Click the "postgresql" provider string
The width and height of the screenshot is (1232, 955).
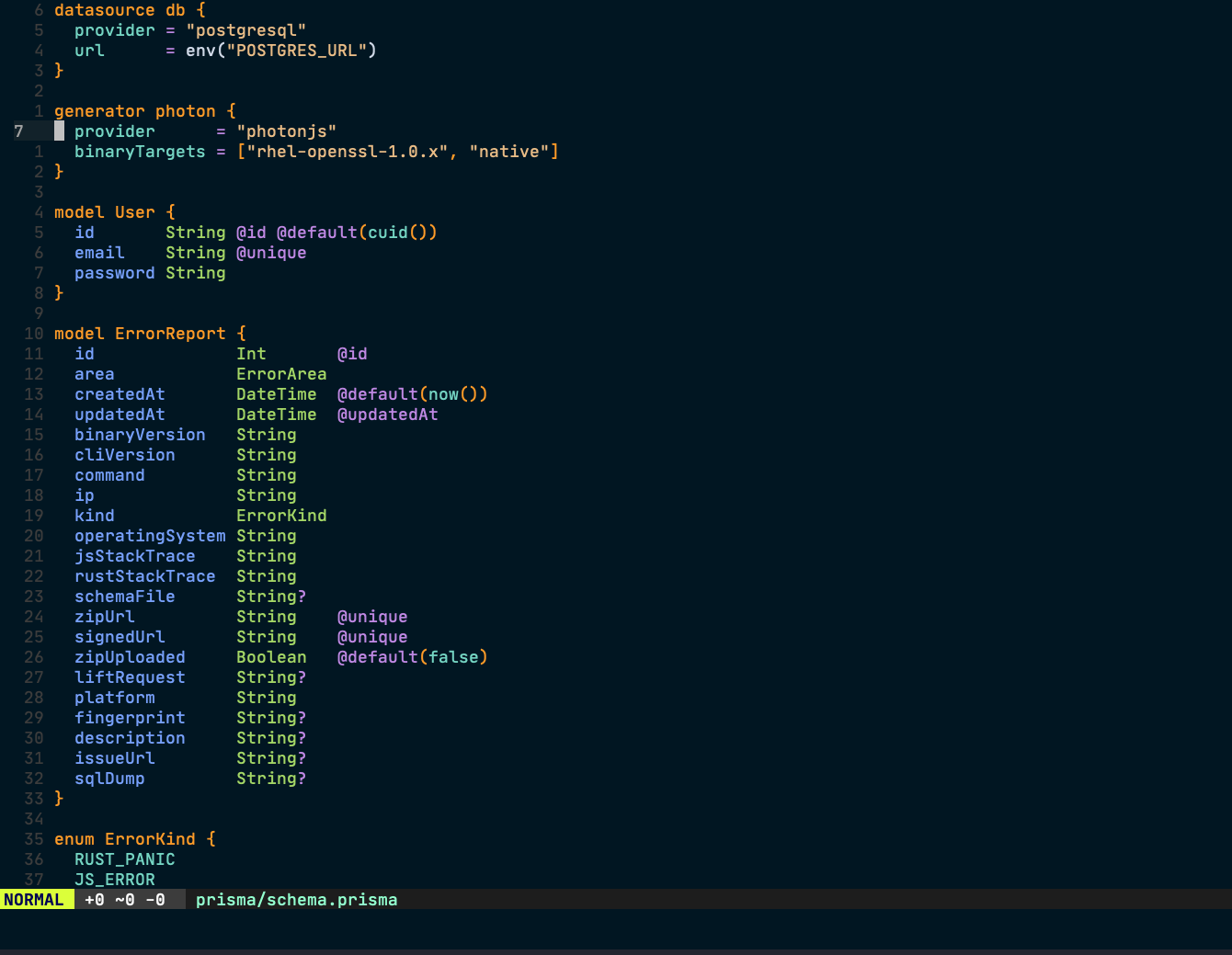pos(246,30)
